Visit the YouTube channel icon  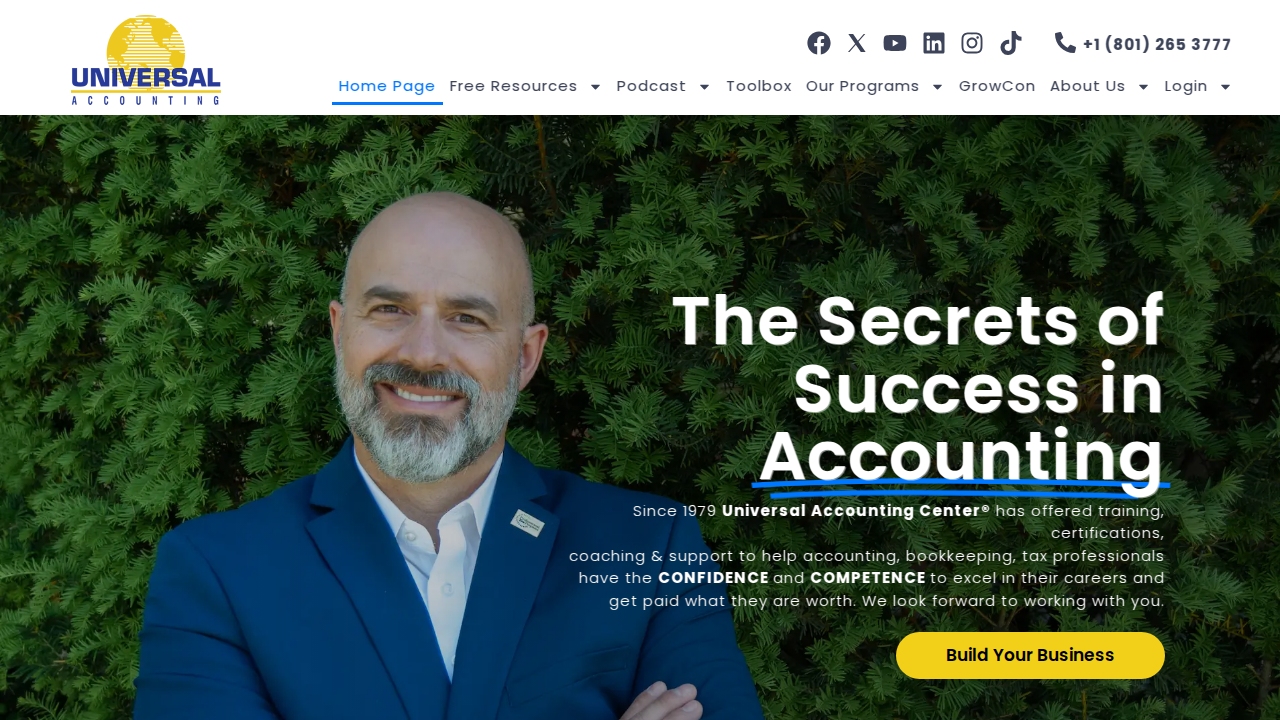click(x=895, y=43)
